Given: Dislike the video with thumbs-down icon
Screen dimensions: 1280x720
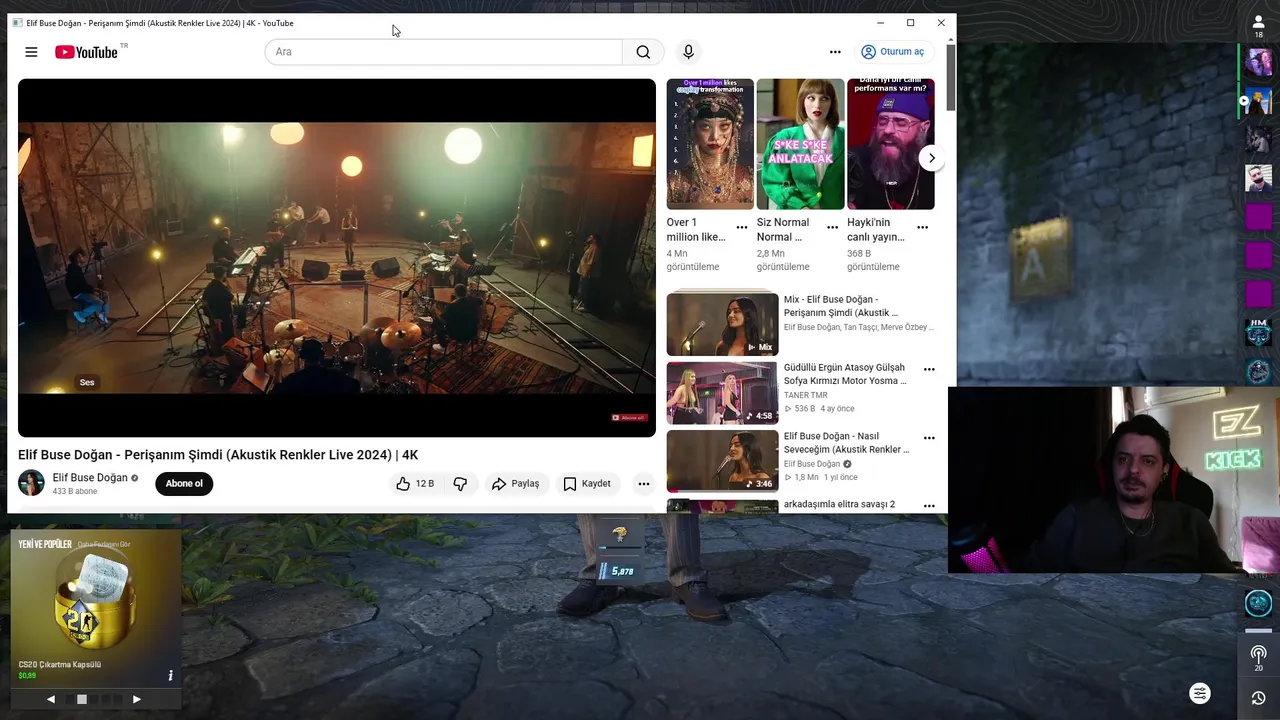Looking at the screenshot, I should coord(460,484).
